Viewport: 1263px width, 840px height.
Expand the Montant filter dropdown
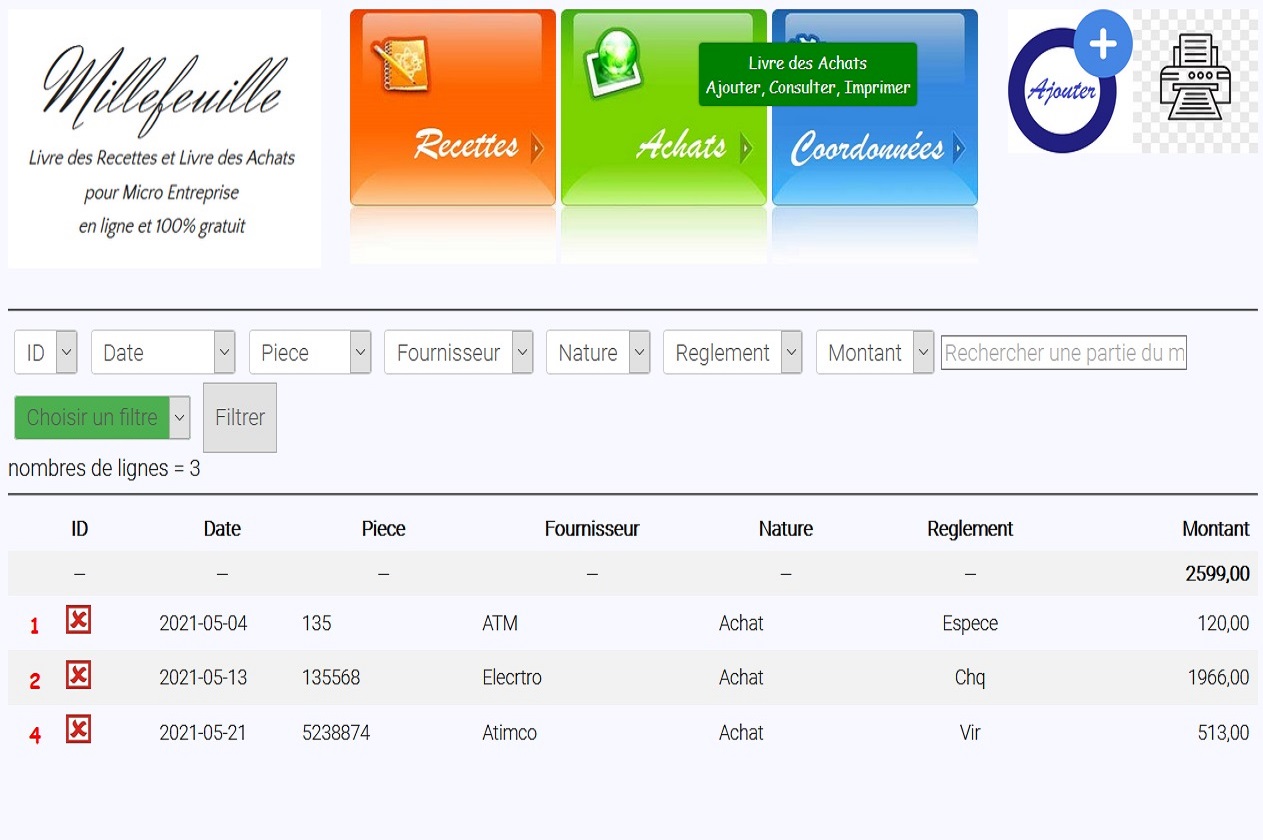pyautogui.click(x=875, y=353)
